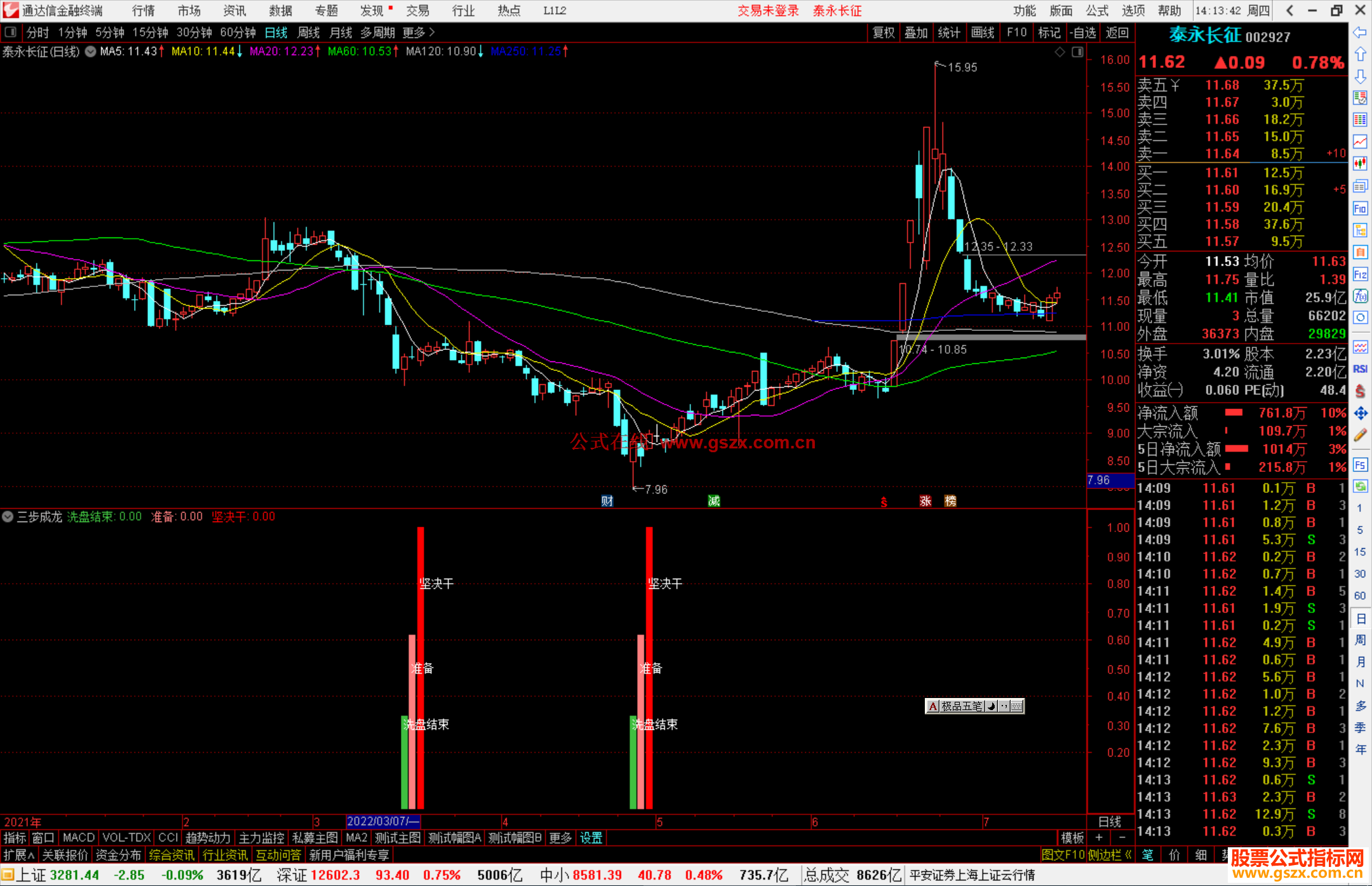Screen dimensions: 1372x886
Task: Switch to the 周线 weekly chart tab
Action: click(309, 32)
